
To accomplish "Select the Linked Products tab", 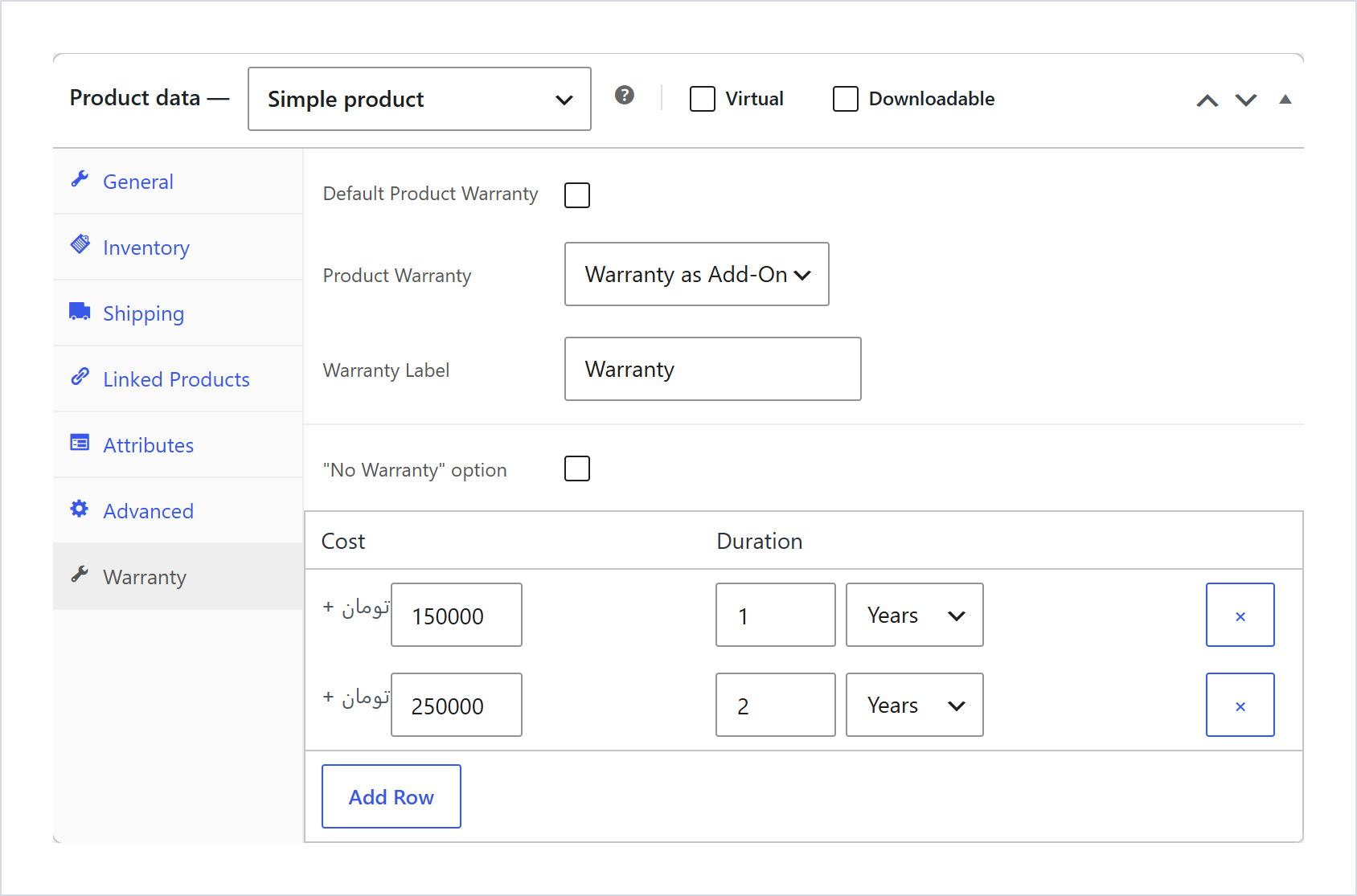I will 178,378.
